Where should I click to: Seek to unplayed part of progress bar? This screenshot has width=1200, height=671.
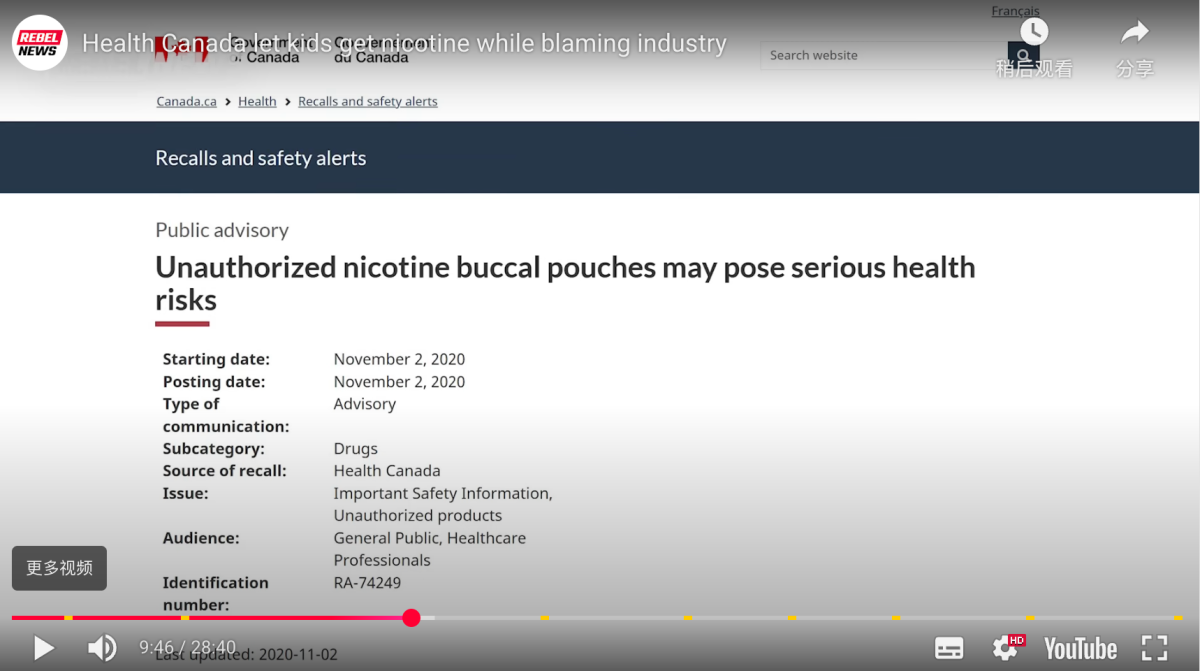click(800, 618)
